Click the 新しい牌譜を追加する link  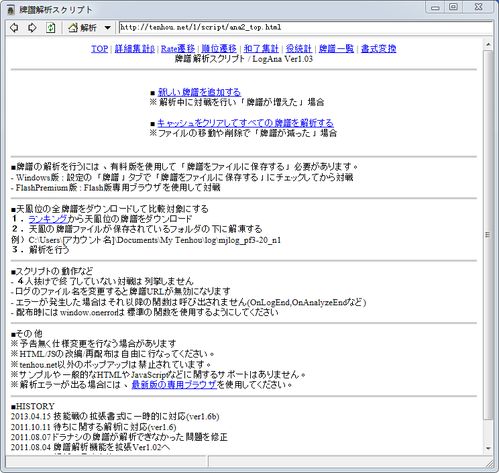click(199, 92)
